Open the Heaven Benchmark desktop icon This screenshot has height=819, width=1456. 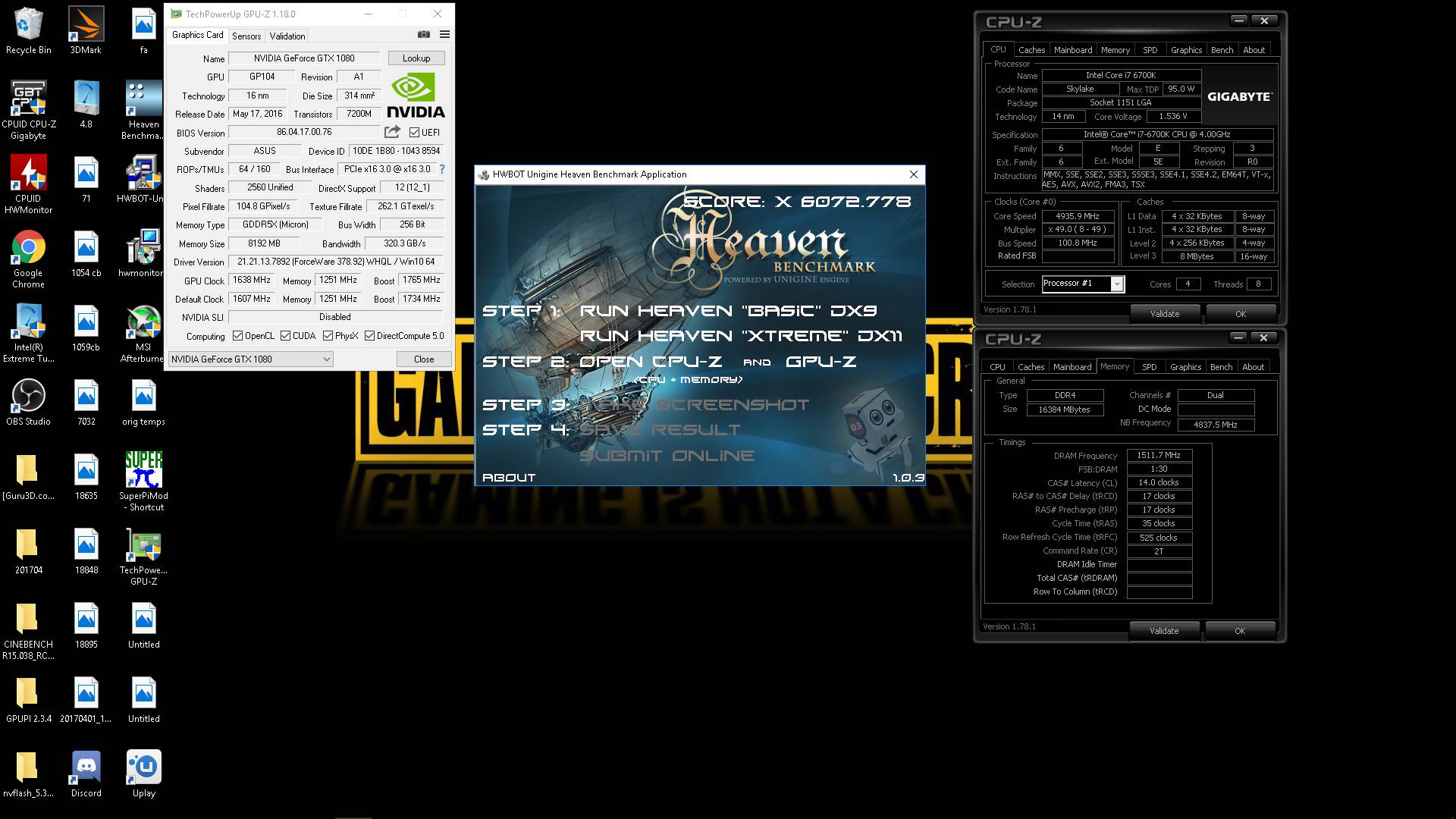(x=143, y=110)
